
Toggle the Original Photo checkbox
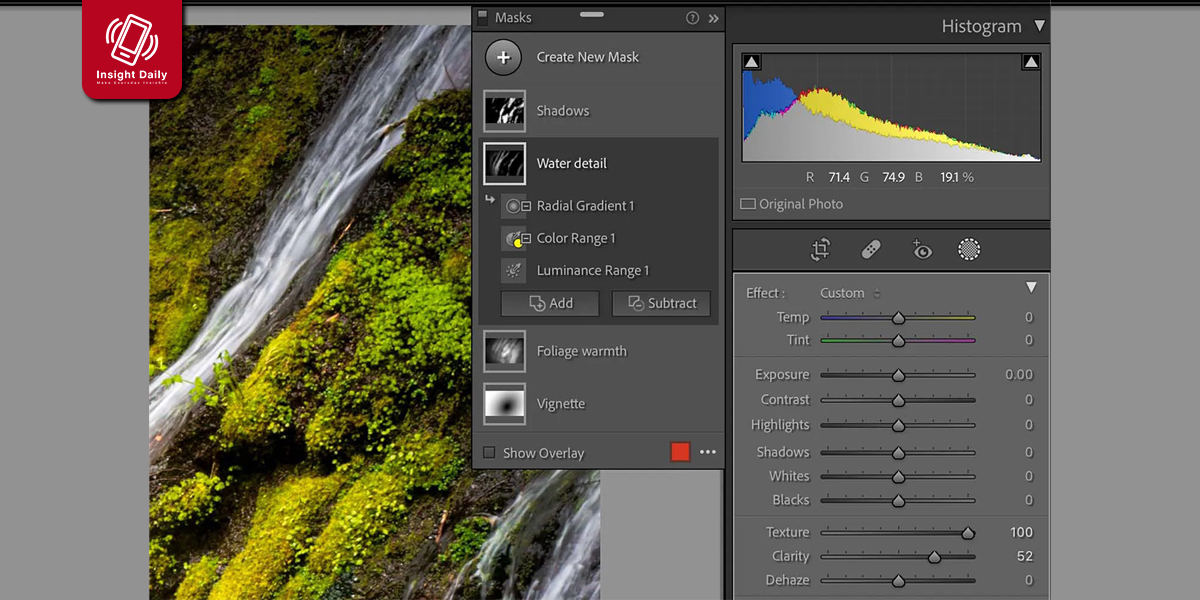tap(748, 204)
